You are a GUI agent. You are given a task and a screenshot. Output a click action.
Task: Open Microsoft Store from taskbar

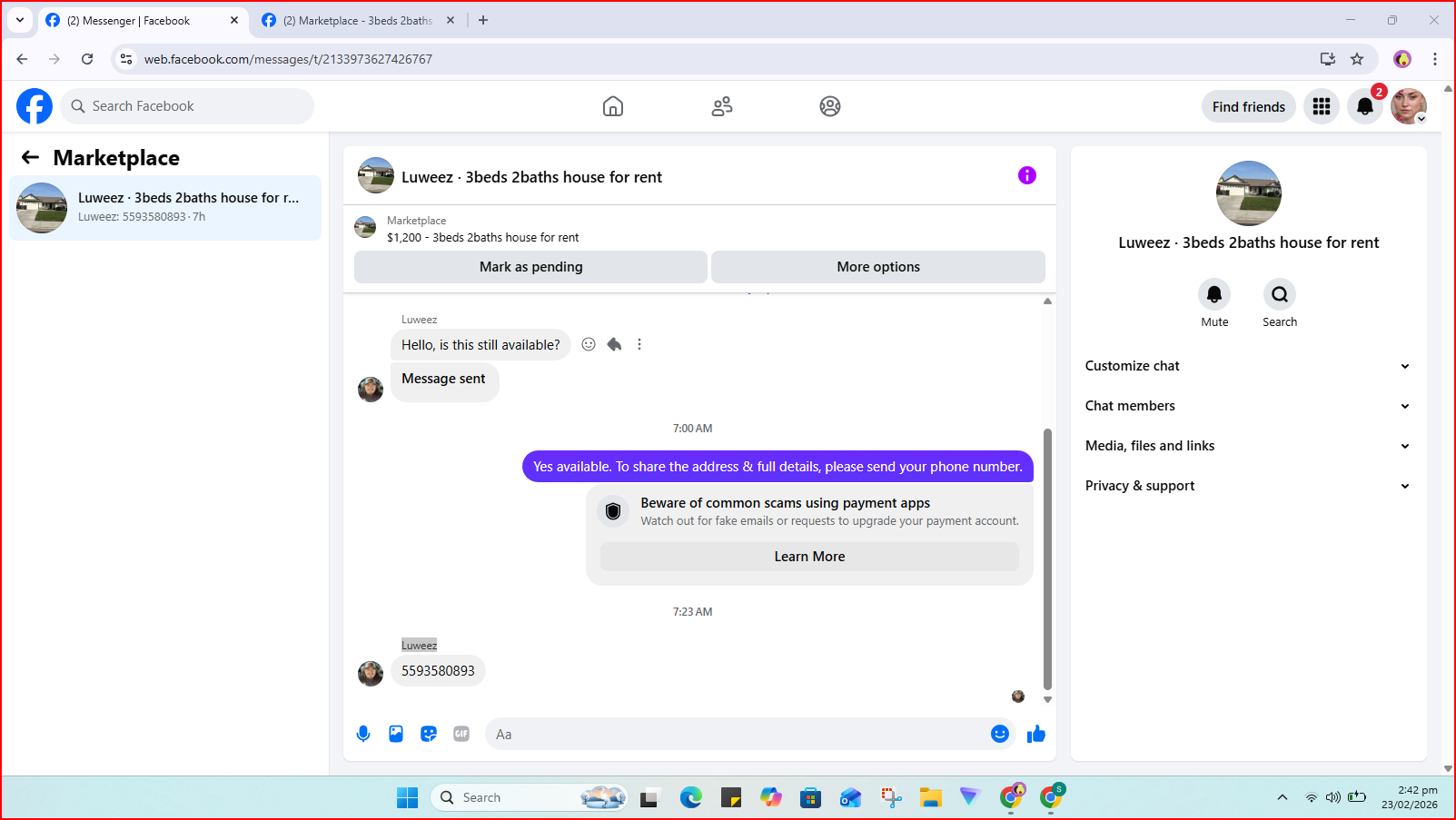[x=811, y=797]
